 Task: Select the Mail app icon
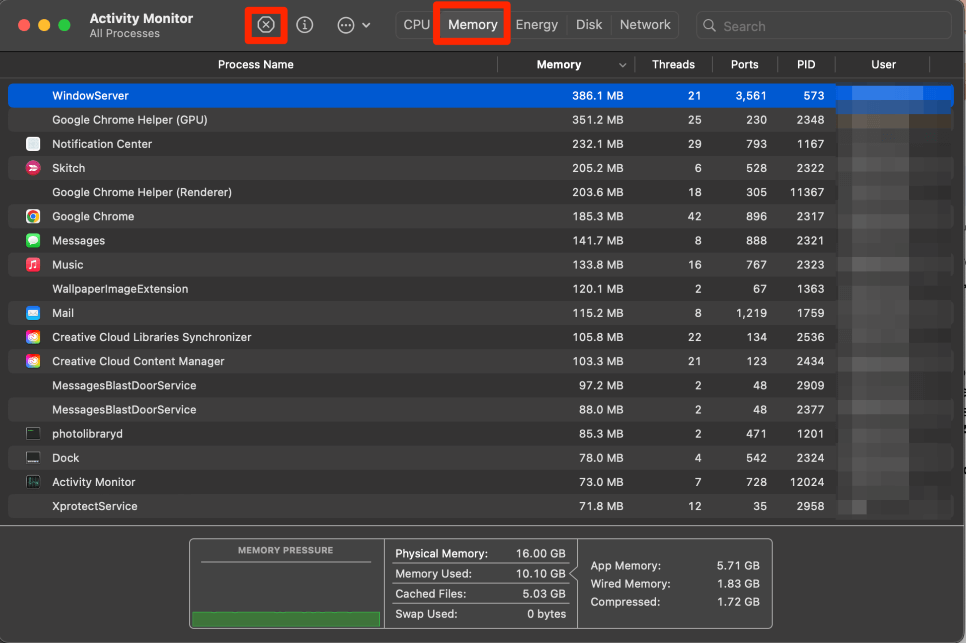[33, 313]
